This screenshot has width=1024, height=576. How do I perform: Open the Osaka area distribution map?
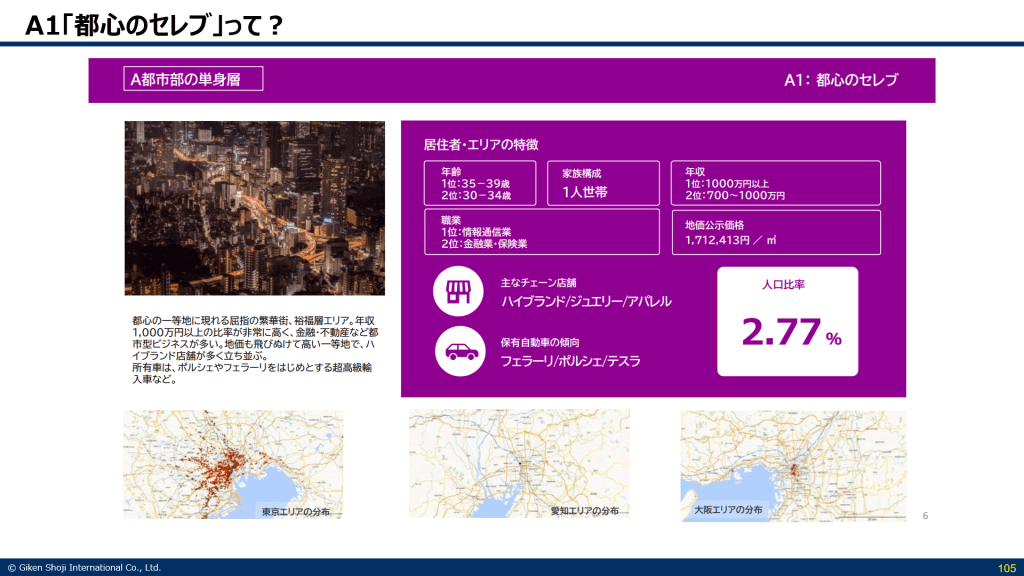tap(793, 466)
